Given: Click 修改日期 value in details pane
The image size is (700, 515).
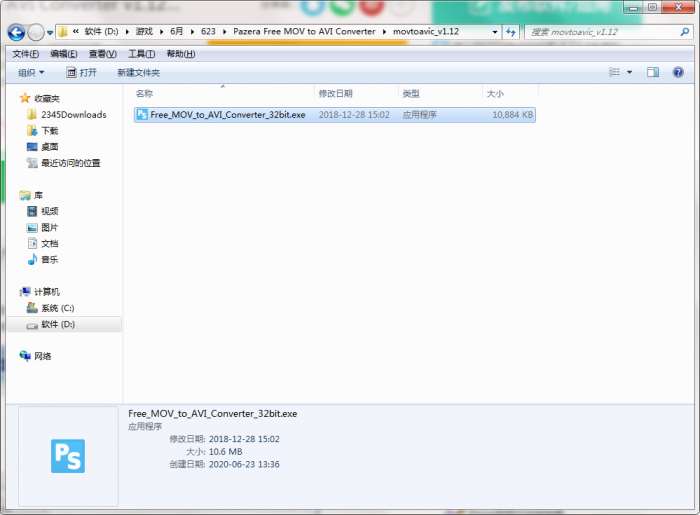Looking at the screenshot, I should click(x=244, y=439).
